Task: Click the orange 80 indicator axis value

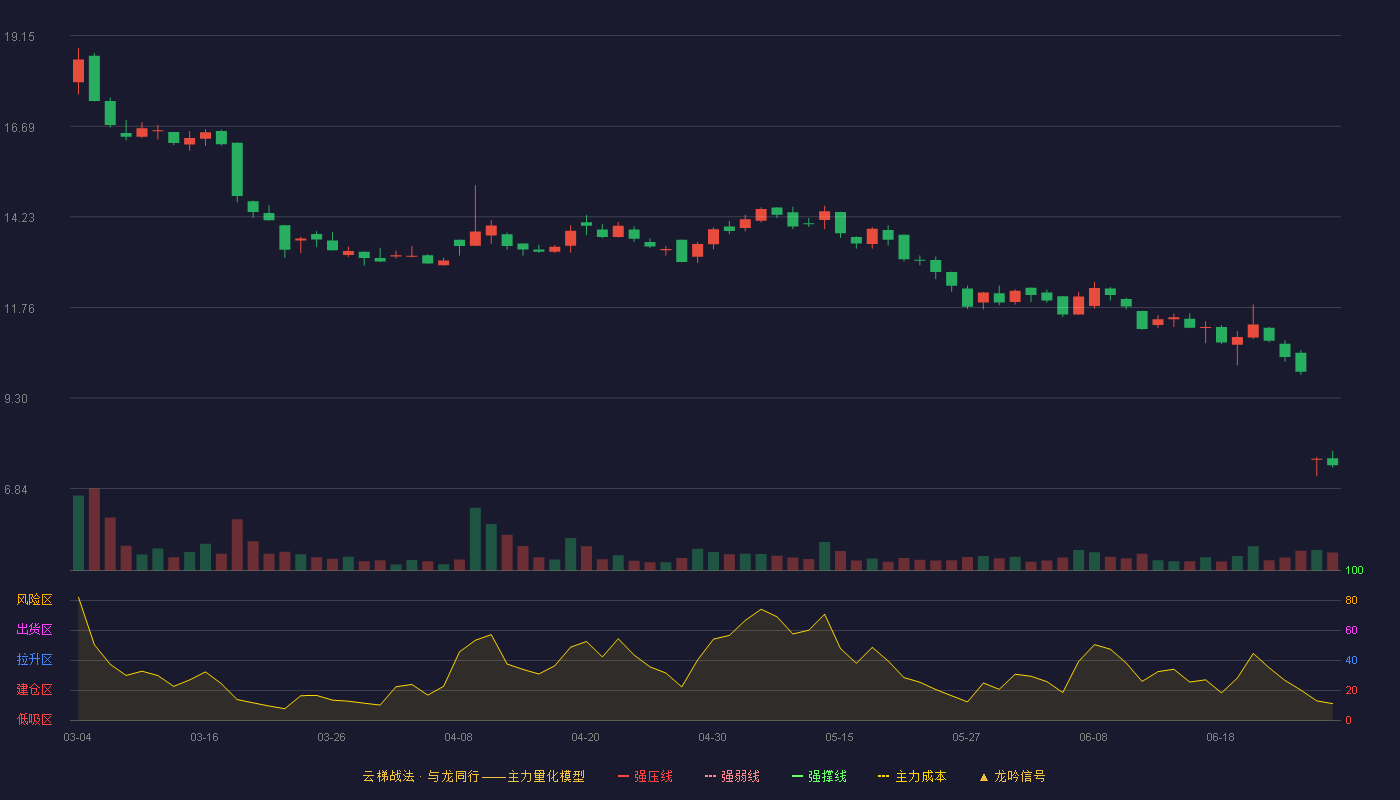Action: pyautogui.click(x=1351, y=600)
